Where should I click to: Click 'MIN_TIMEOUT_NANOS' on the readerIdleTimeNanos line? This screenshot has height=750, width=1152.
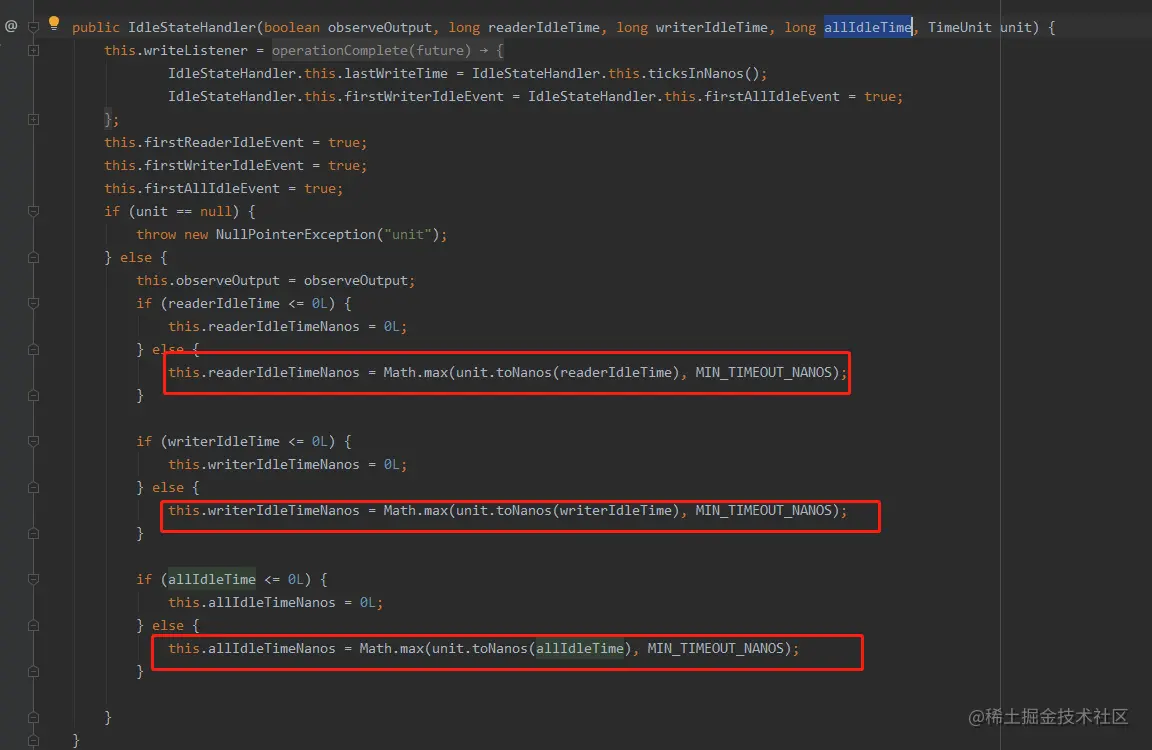pos(763,372)
